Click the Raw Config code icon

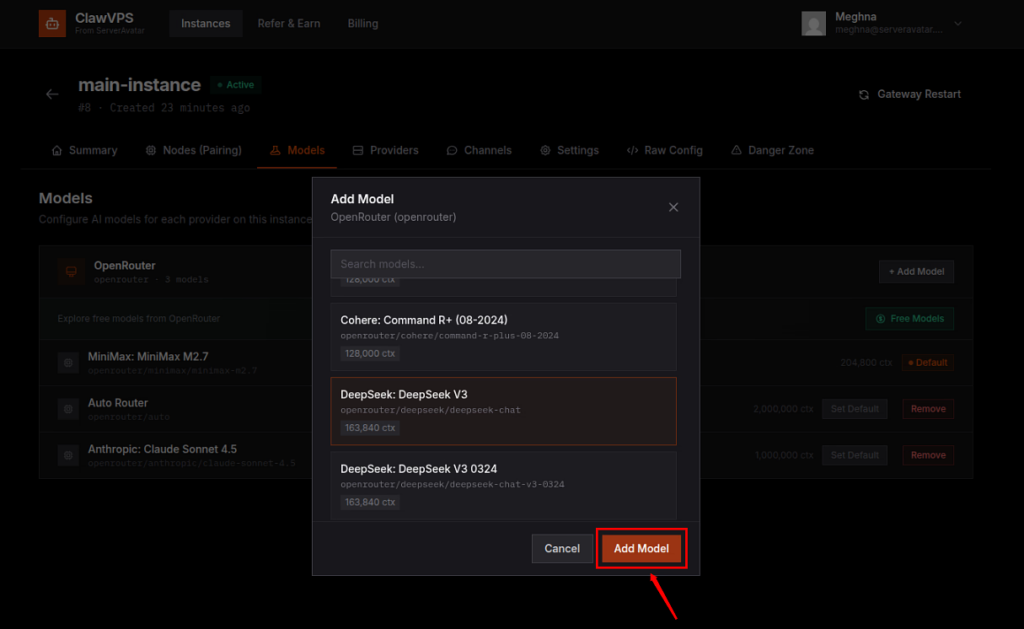pyautogui.click(x=630, y=150)
